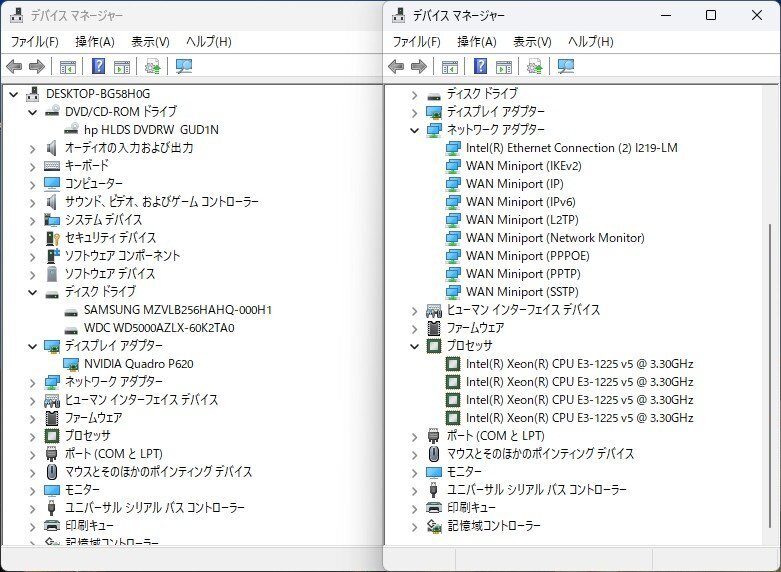Click vertical scrollbar thumb in right window
Image resolution: width=781 pixels, height=572 pixels.
pos(771,376)
